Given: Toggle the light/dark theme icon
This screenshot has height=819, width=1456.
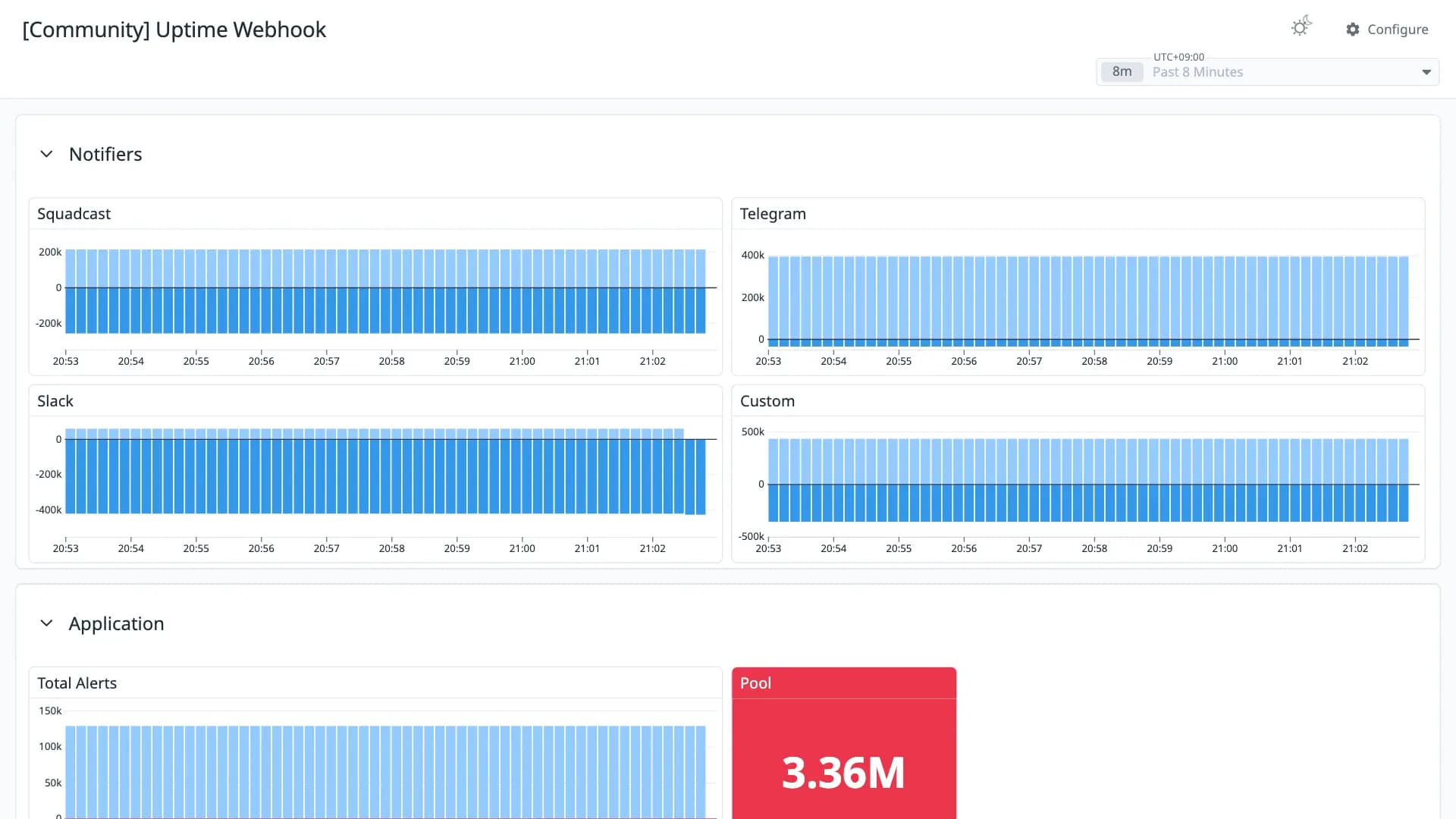Looking at the screenshot, I should click(1301, 27).
